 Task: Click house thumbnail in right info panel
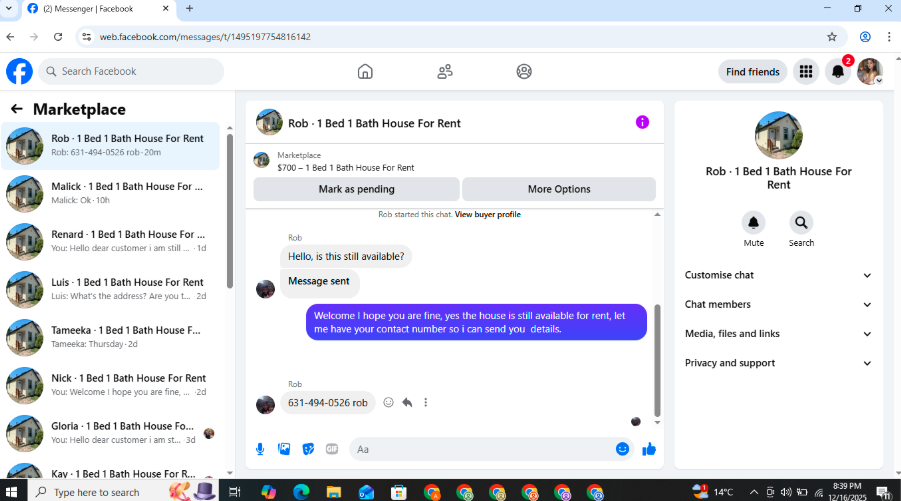tap(779, 135)
